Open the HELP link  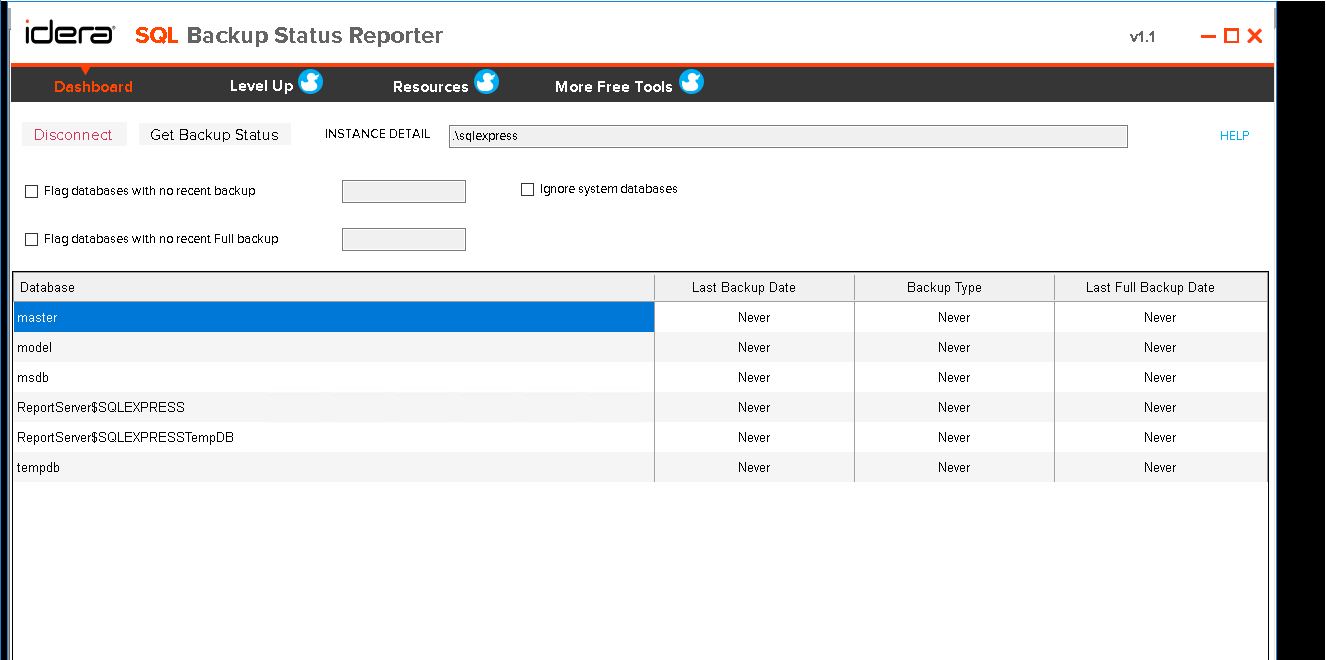(x=1234, y=136)
